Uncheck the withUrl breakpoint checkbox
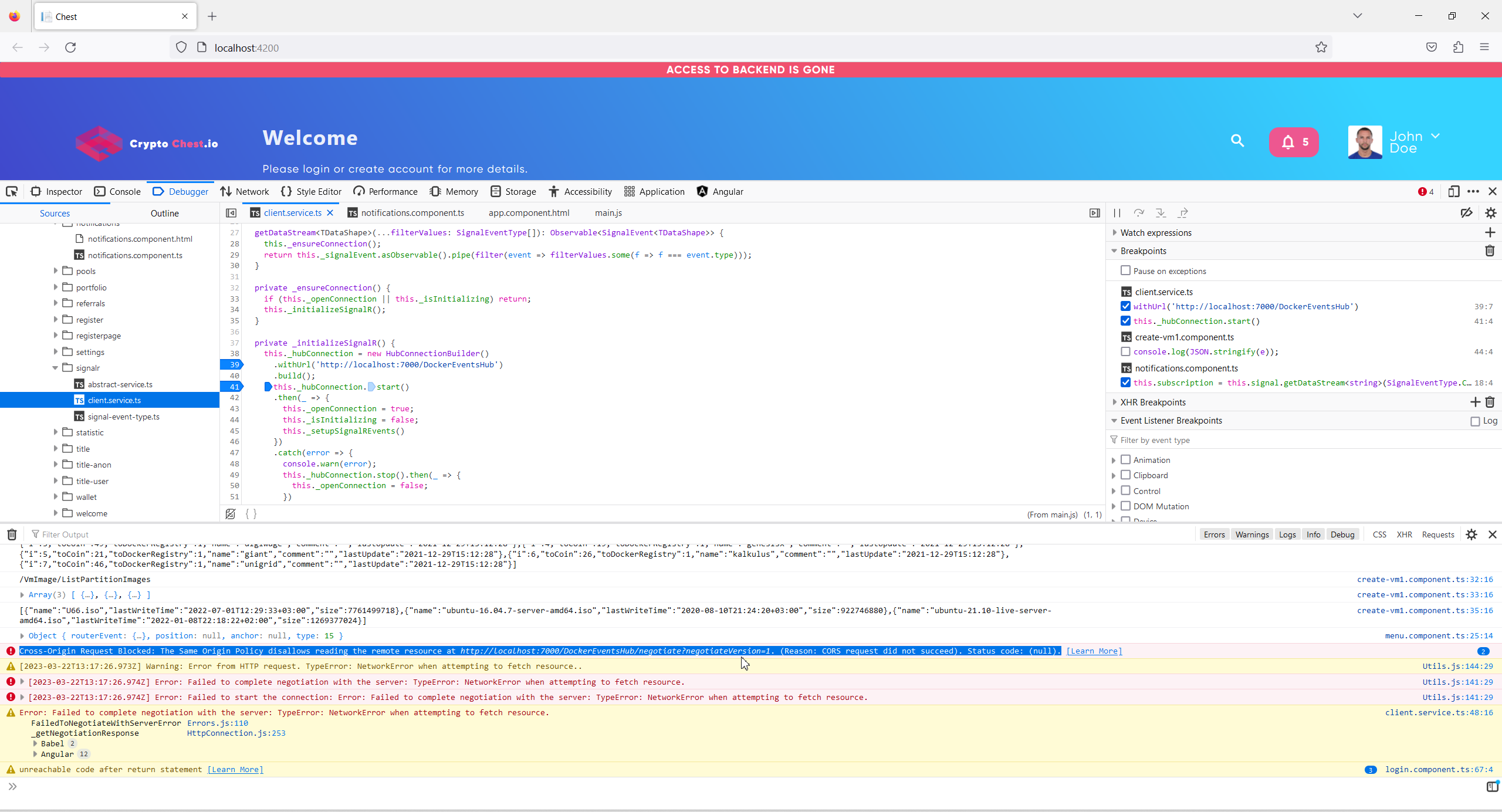 1125,306
